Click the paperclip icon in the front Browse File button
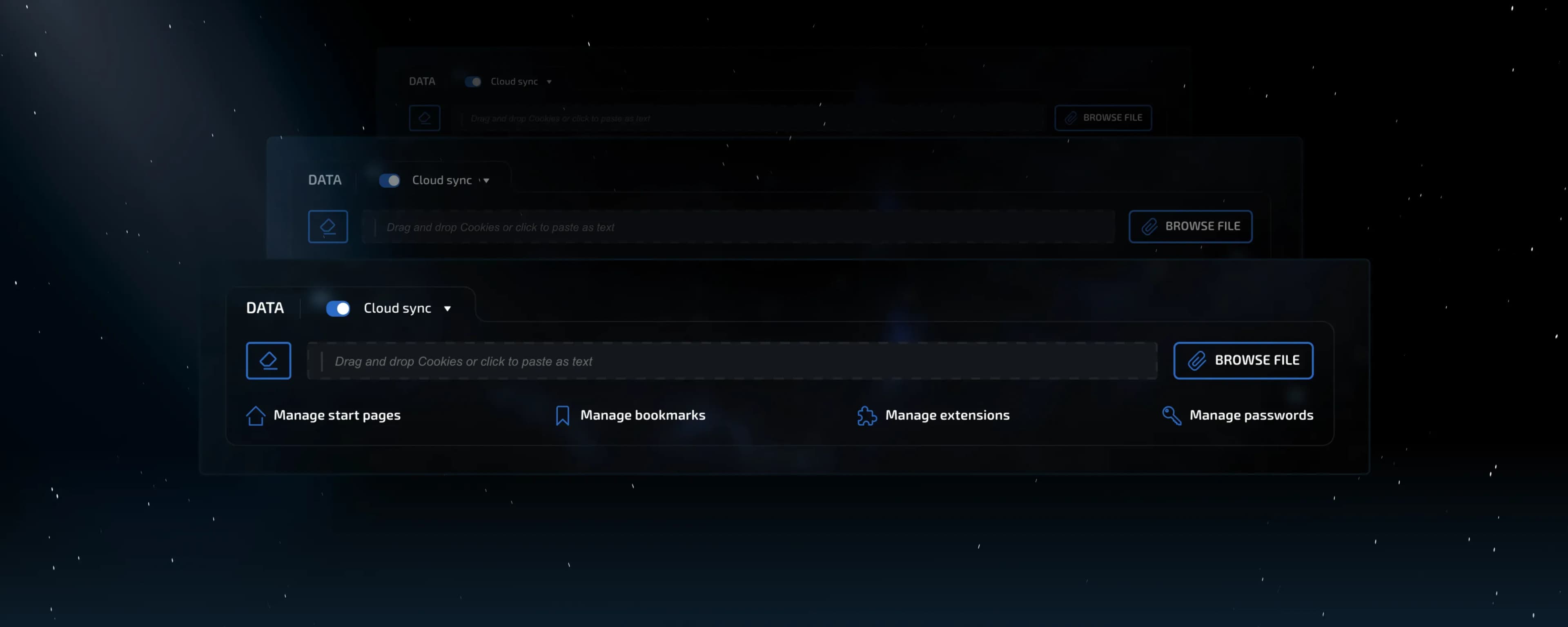 point(1197,361)
